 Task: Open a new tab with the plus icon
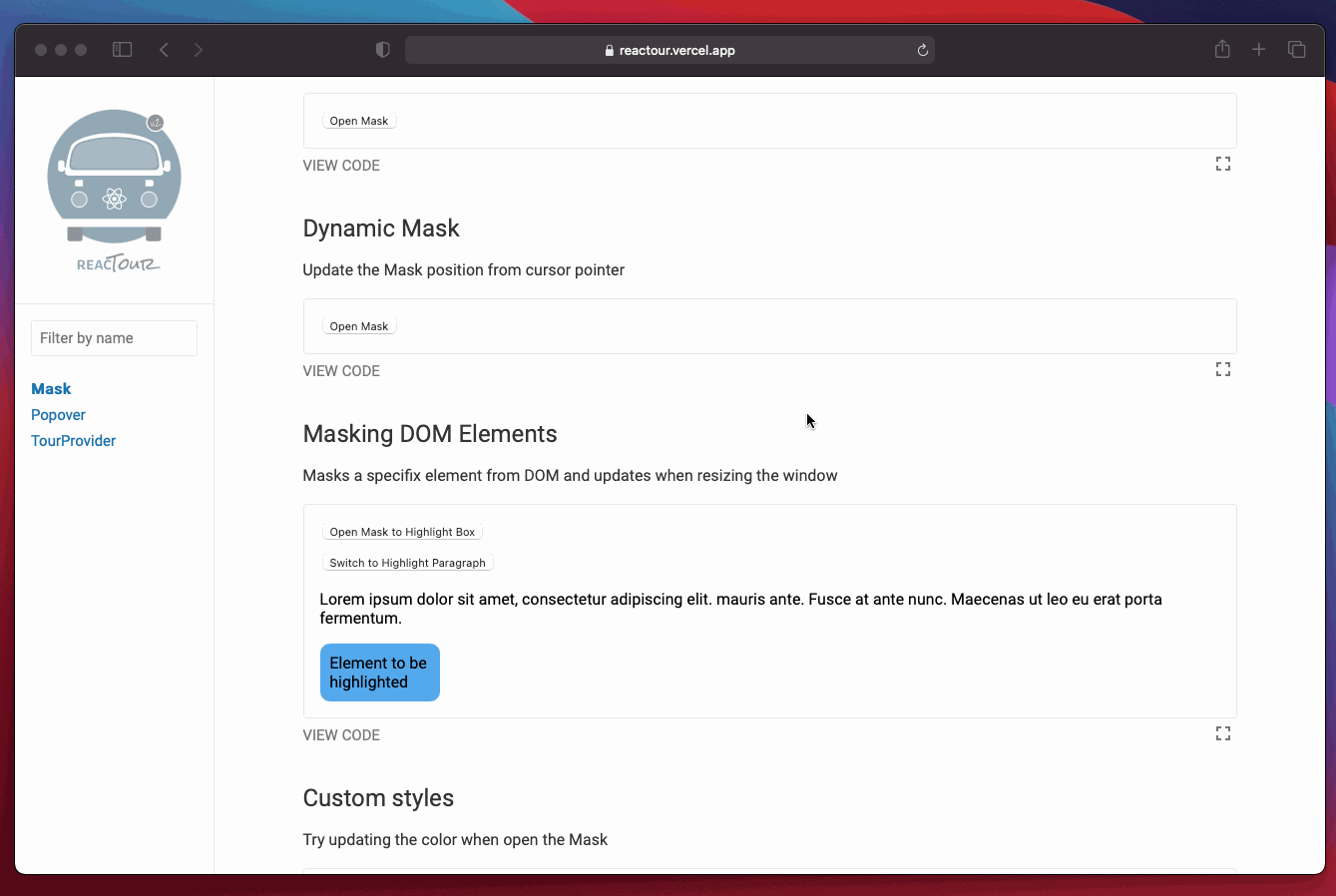point(1259,50)
